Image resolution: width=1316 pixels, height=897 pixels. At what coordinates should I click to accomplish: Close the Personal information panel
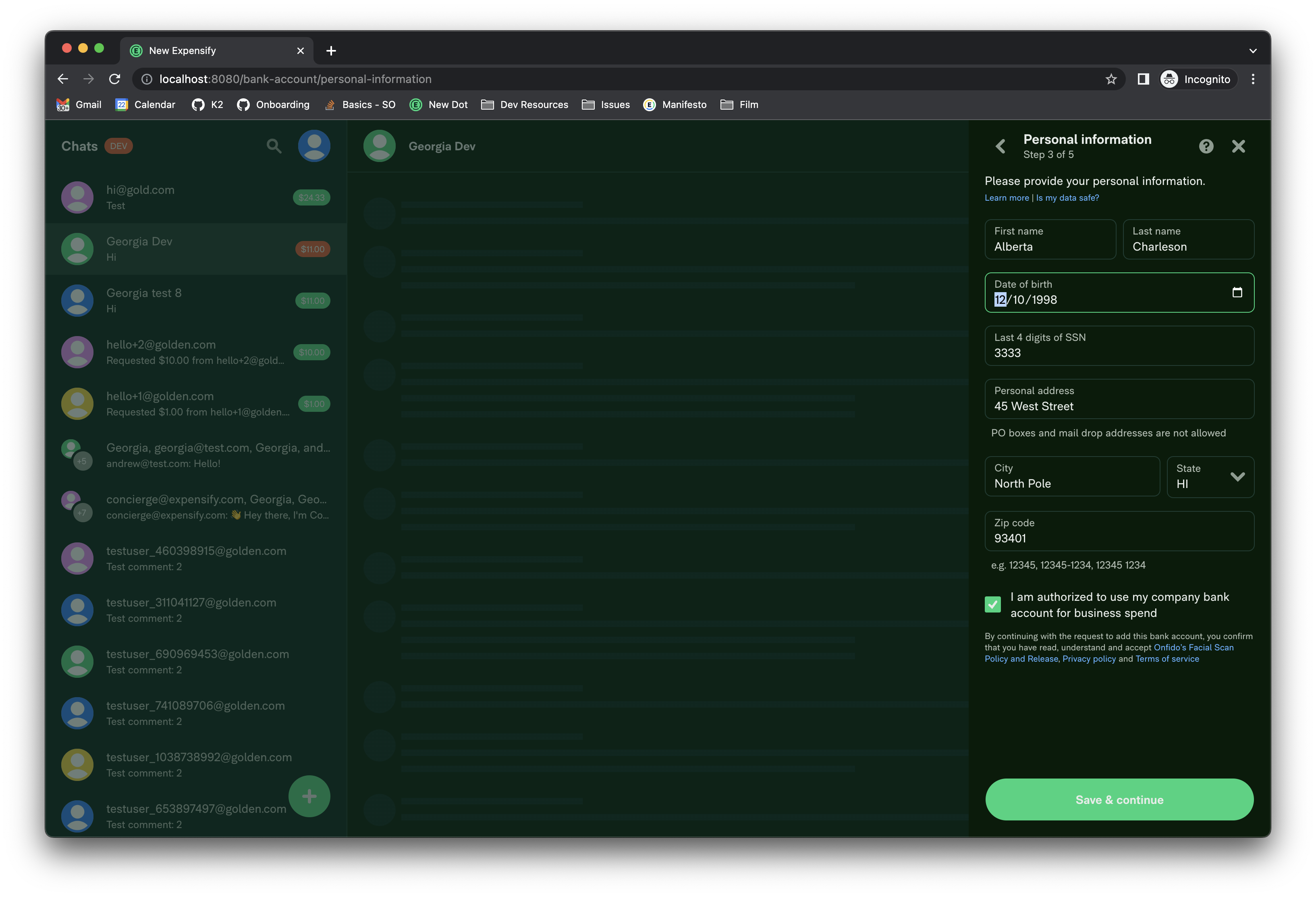[x=1238, y=147]
